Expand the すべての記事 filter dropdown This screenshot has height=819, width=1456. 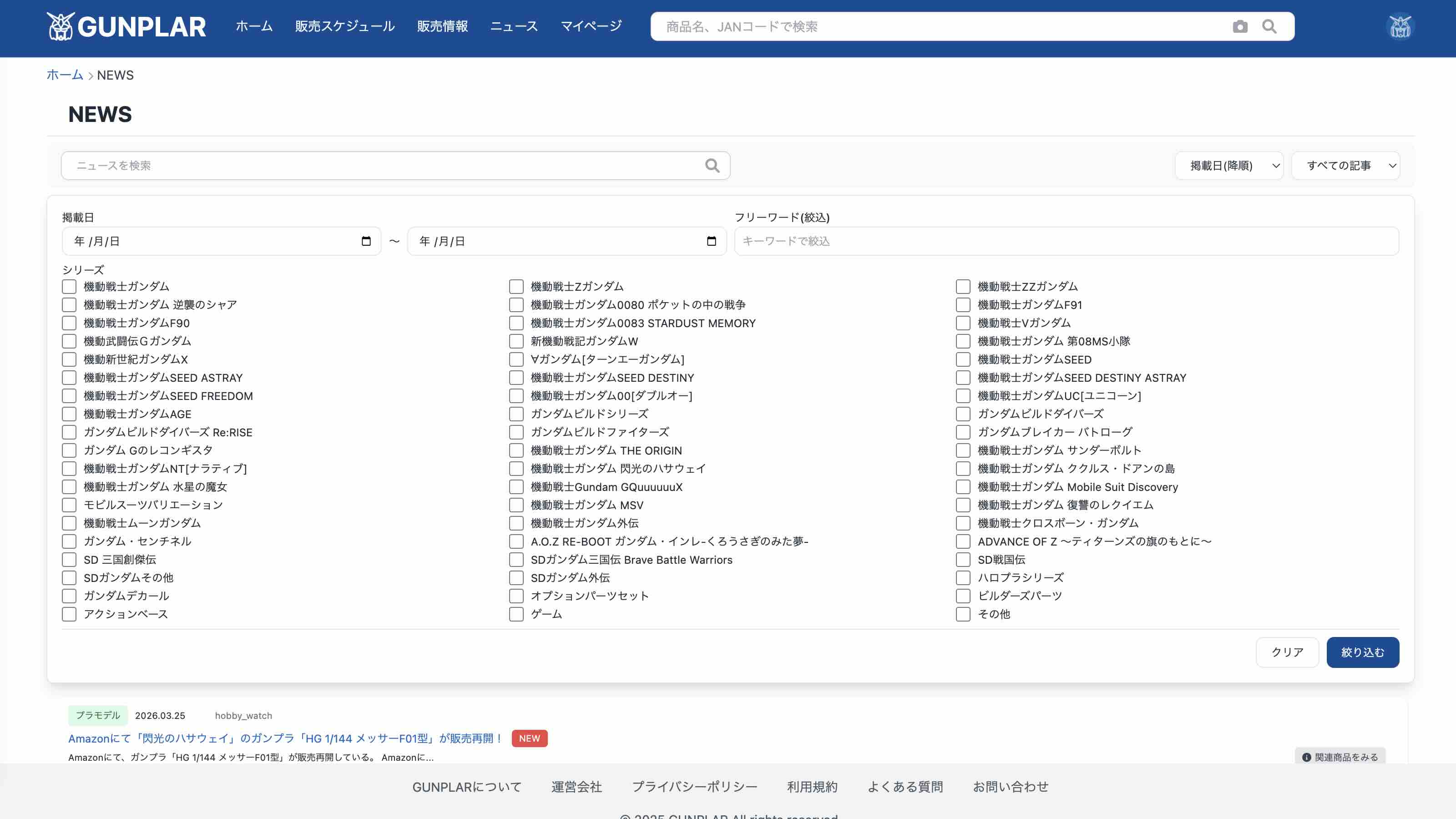tap(1345, 166)
